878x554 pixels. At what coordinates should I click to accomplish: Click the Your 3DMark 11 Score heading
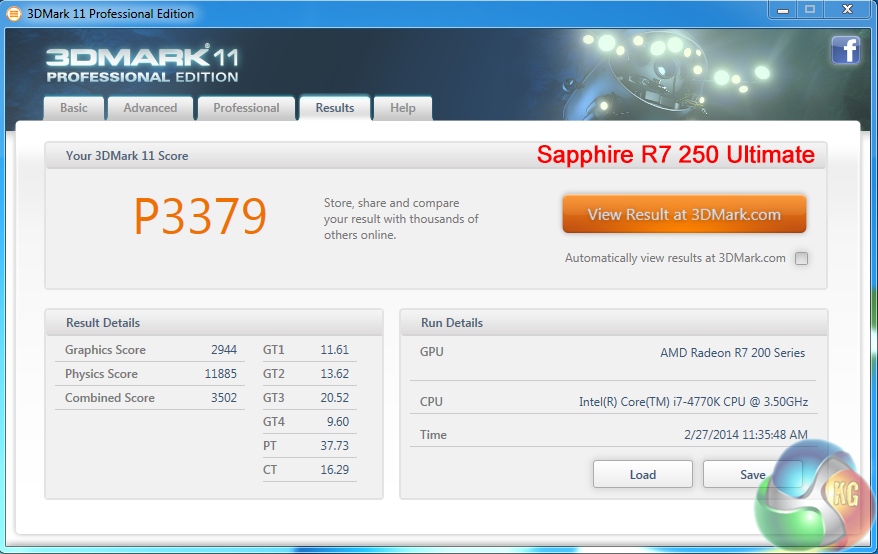coord(127,156)
